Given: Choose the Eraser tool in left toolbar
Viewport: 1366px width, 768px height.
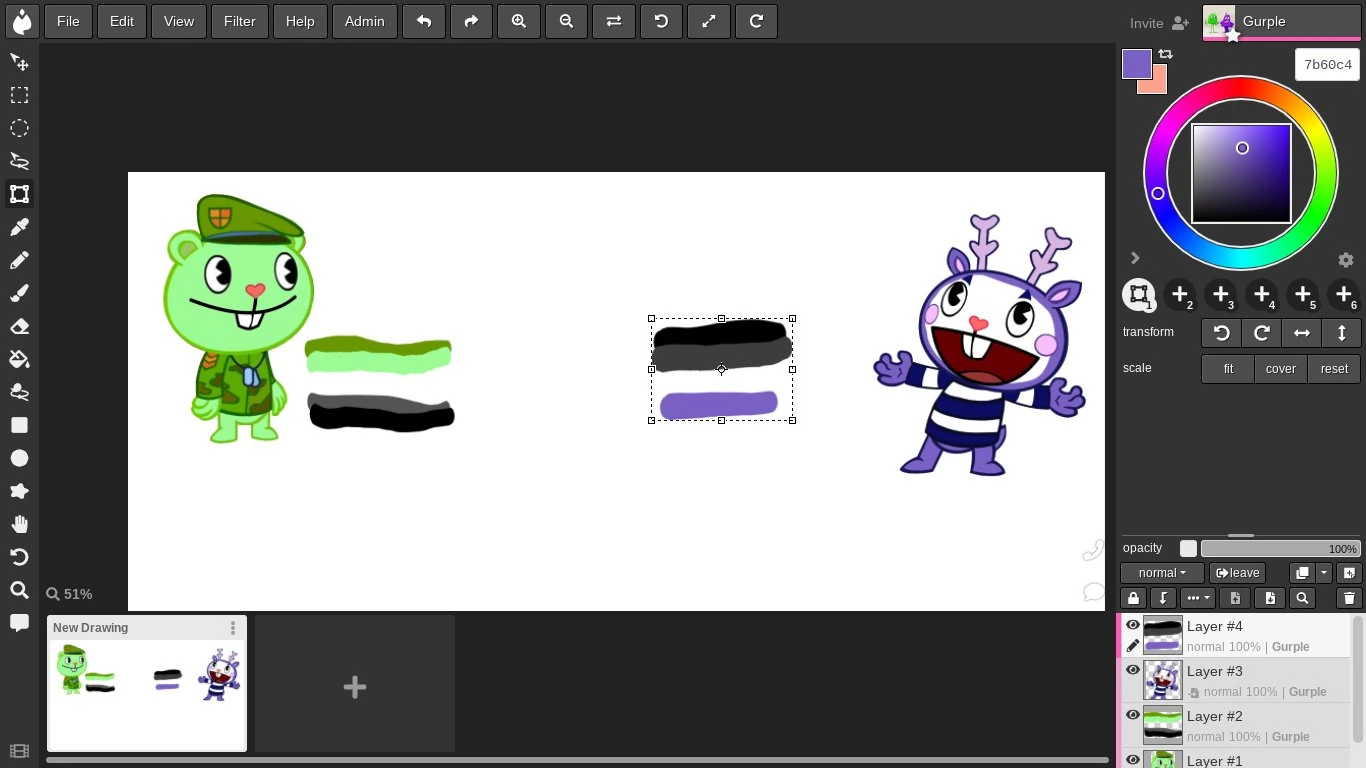Looking at the screenshot, I should click(x=19, y=326).
